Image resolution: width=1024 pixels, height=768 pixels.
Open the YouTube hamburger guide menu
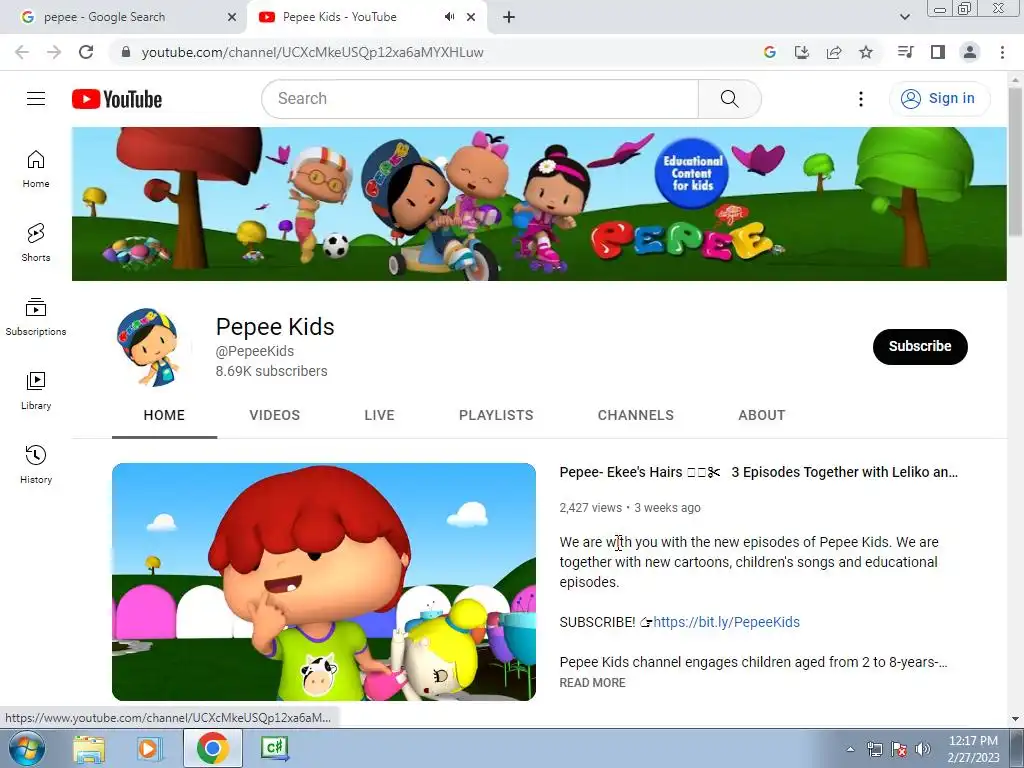[36, 99]
